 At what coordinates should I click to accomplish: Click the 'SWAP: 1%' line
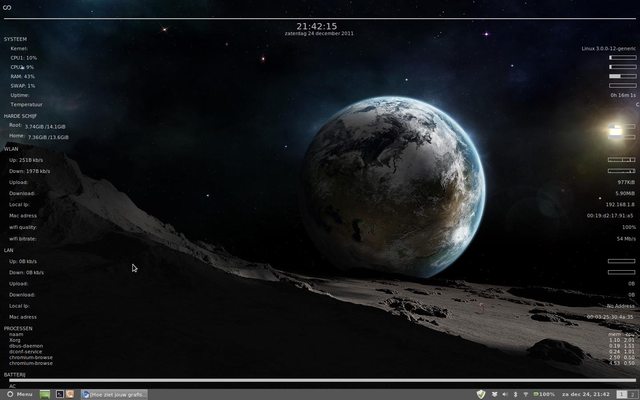23,86
